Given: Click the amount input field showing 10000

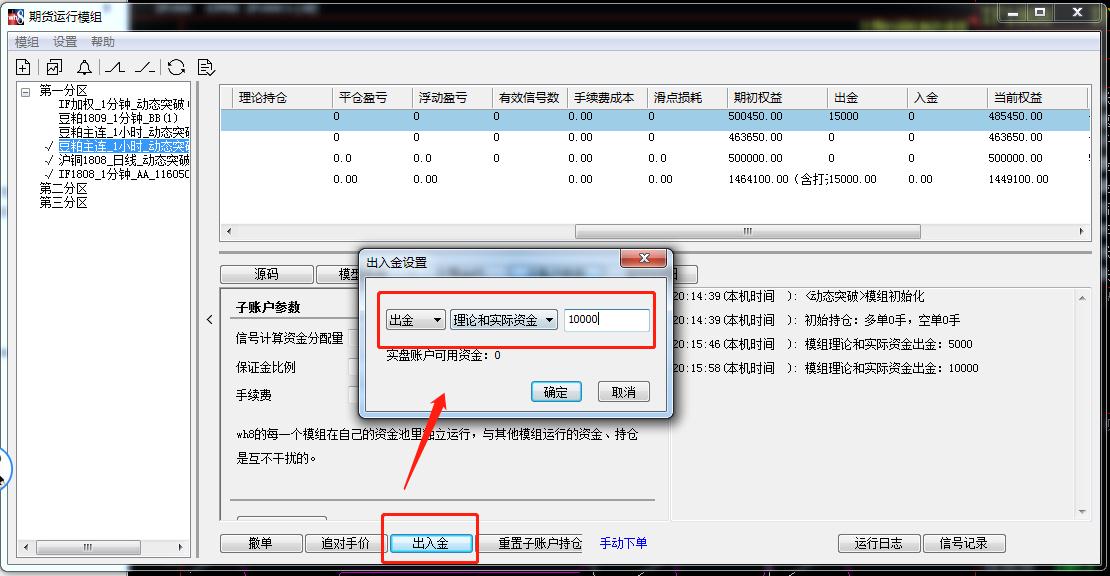Looking at the screenshot, I should 606,320.
